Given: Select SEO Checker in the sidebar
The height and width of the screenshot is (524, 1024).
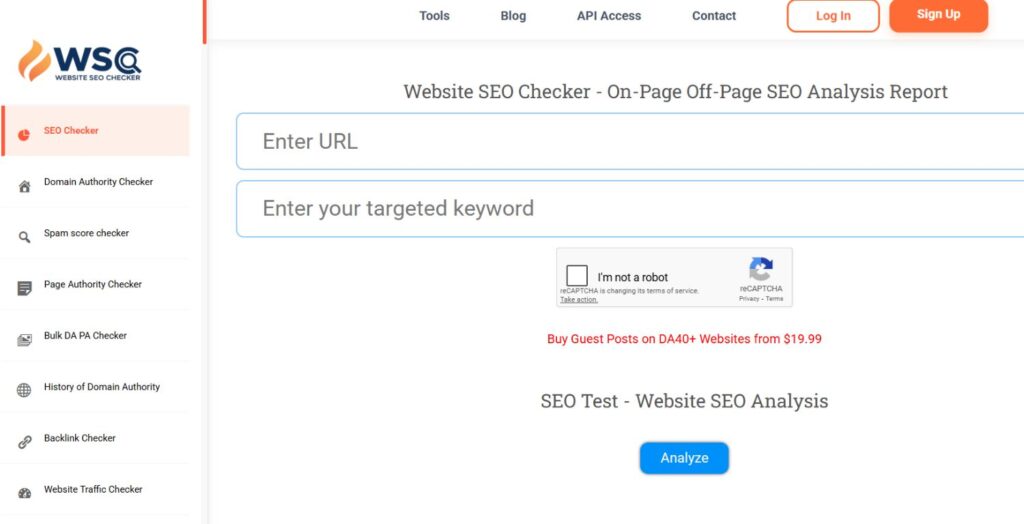Looking at the screenshot, I should [x=95, y=131].
